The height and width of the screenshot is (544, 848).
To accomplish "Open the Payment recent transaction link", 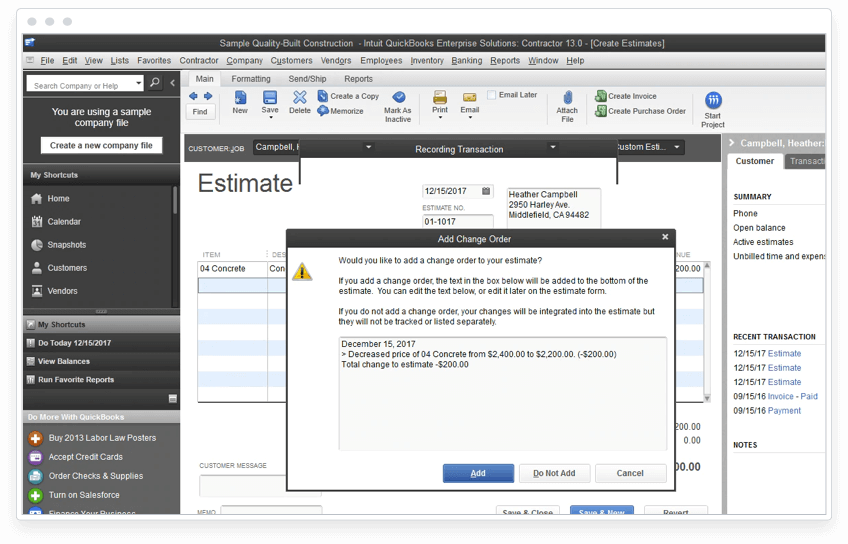I will click(784, 411).
